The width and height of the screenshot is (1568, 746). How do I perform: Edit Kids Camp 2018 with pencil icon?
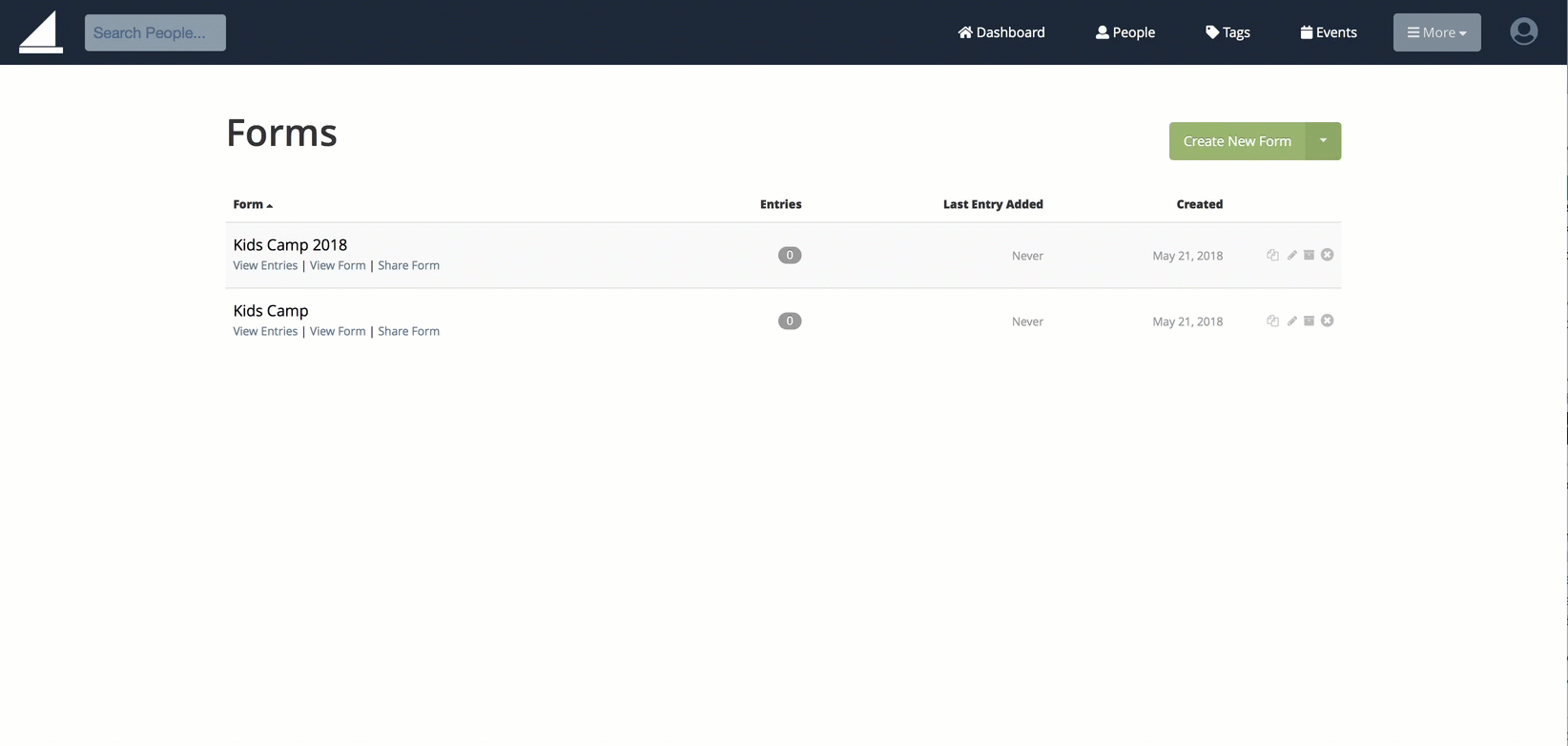pyautogui.click(x=1291, y=255)
